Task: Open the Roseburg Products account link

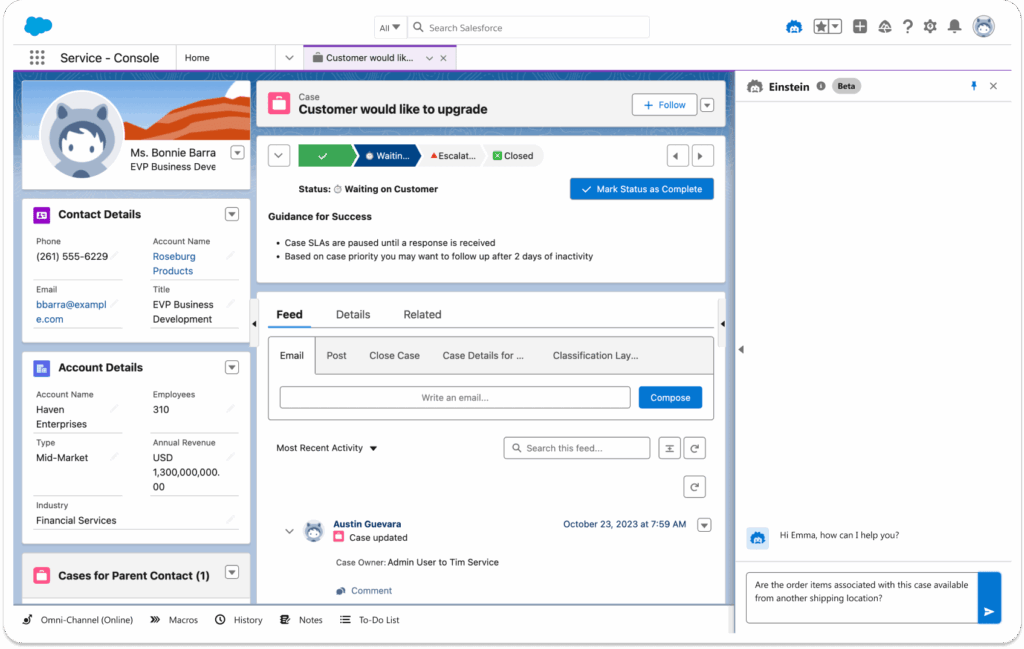Action: [173, 263]
